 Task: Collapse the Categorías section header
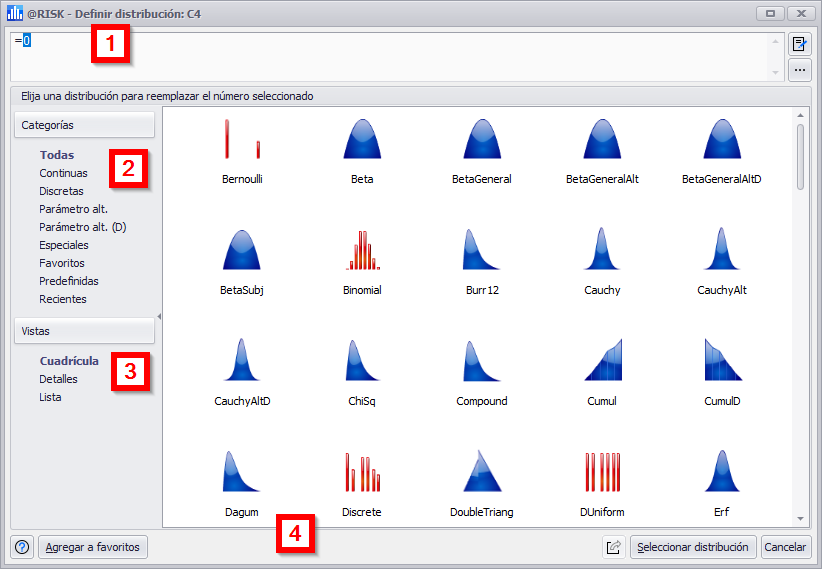tap(84, 125)
